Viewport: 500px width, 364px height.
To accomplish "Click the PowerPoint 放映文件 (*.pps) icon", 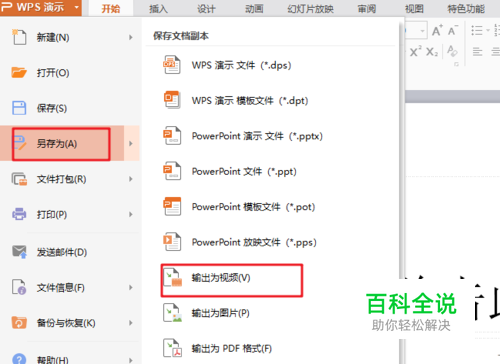I will [x=172, y=242].
